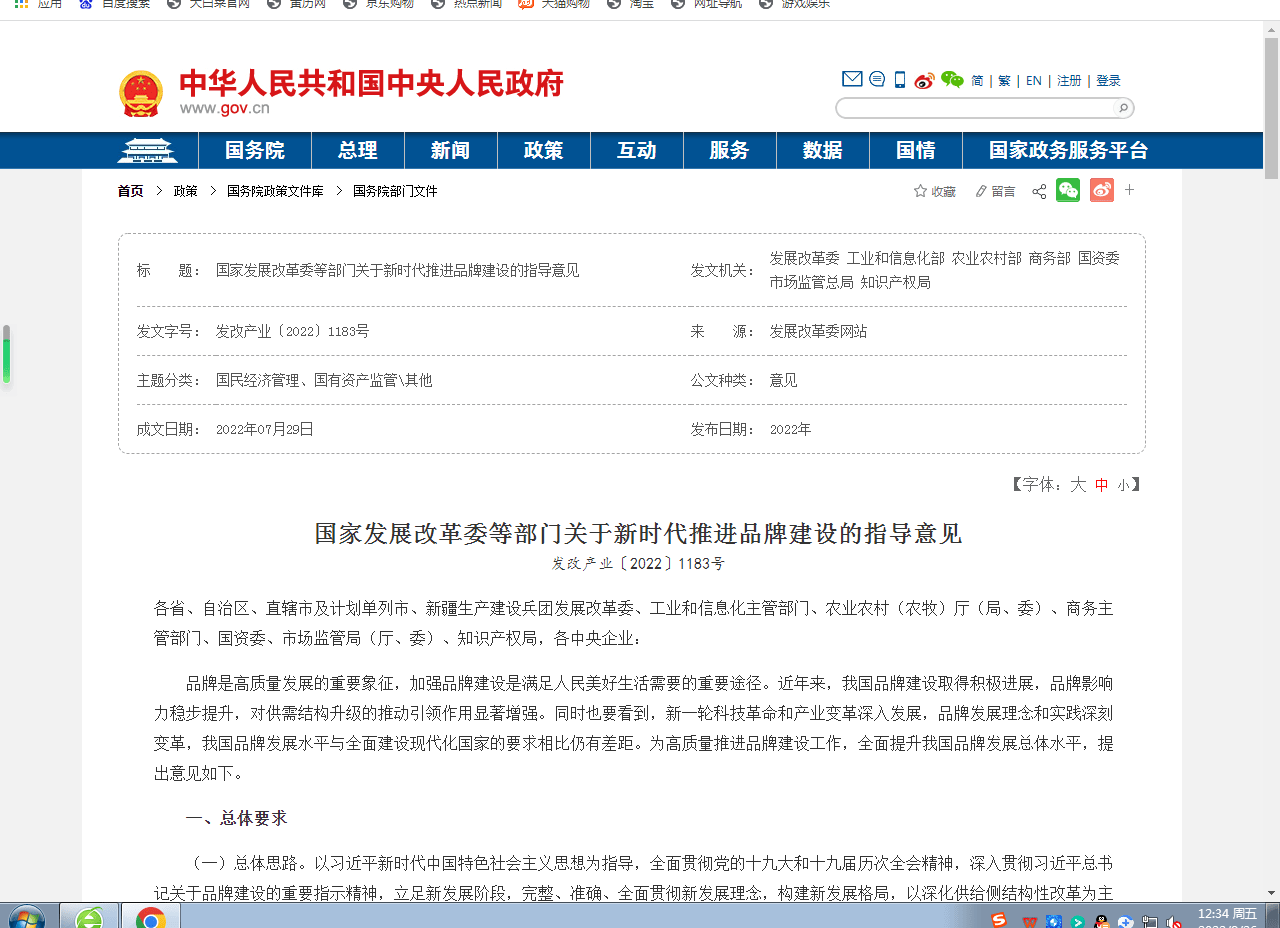The width and height of the screenshot is (1280, 928).
Task: Click the 主题分类 label
Action: point(170,381)
